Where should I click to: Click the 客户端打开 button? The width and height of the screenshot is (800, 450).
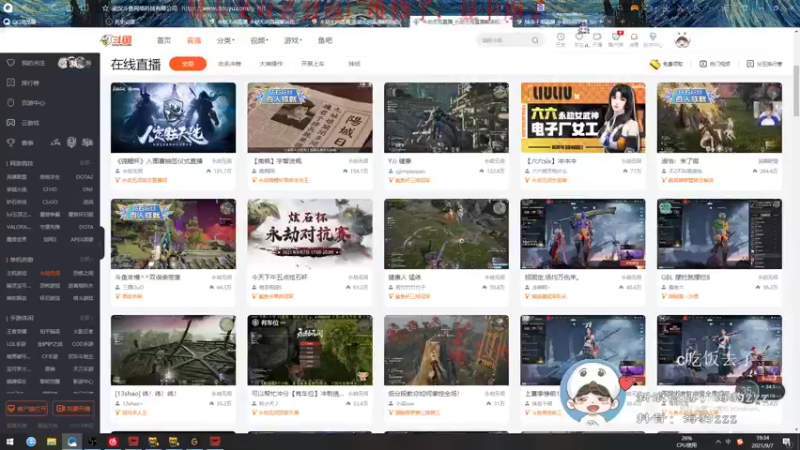pyautogui.click(x=27, y=409)
